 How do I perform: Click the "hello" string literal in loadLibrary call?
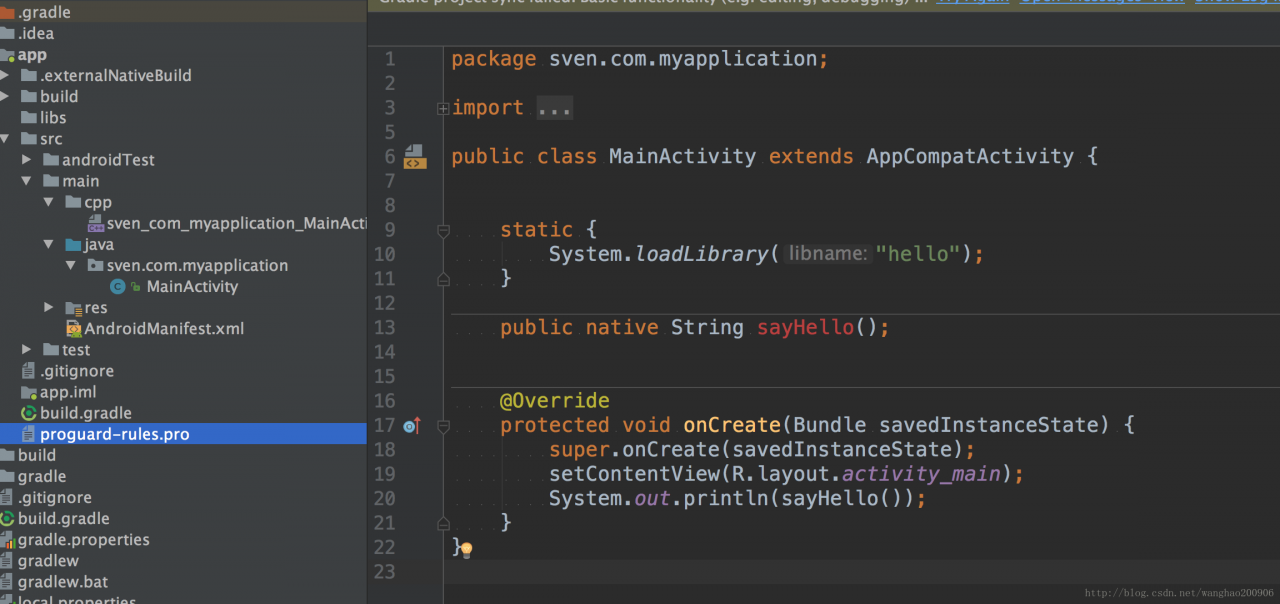(x=919, y=254)
